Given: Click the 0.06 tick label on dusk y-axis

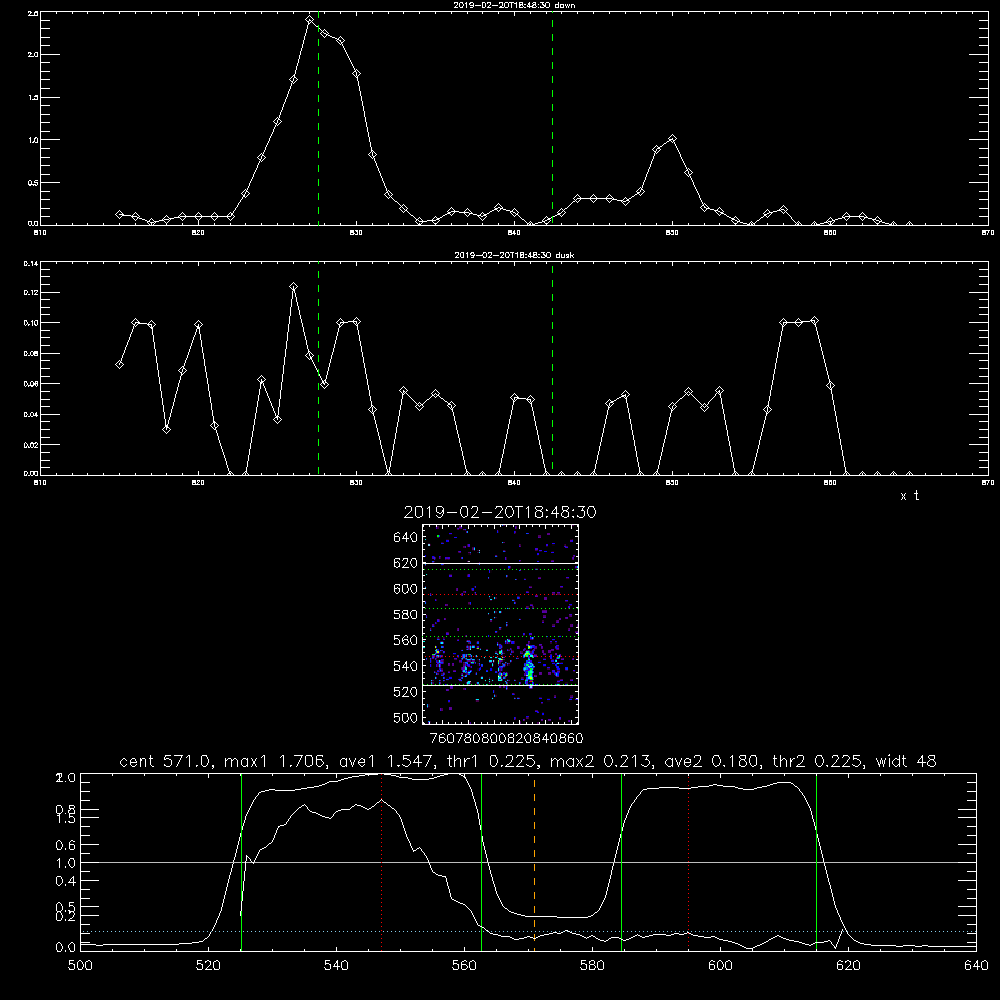Looking at the screenshot, I should (31, 384).
